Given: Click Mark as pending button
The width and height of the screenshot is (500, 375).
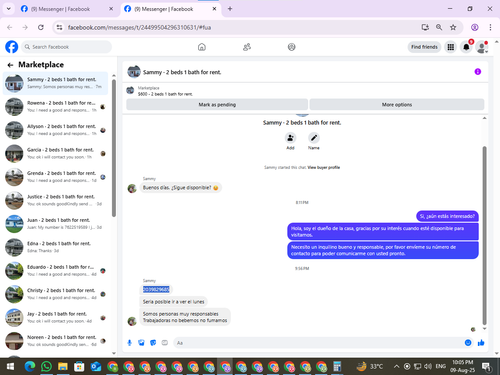Looking at the screenshot, I should (x=217, y=105).
